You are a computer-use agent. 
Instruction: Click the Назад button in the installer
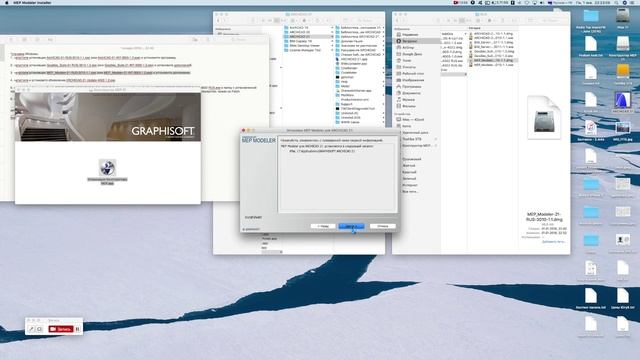pyautogui.click(x=323, y=226)
